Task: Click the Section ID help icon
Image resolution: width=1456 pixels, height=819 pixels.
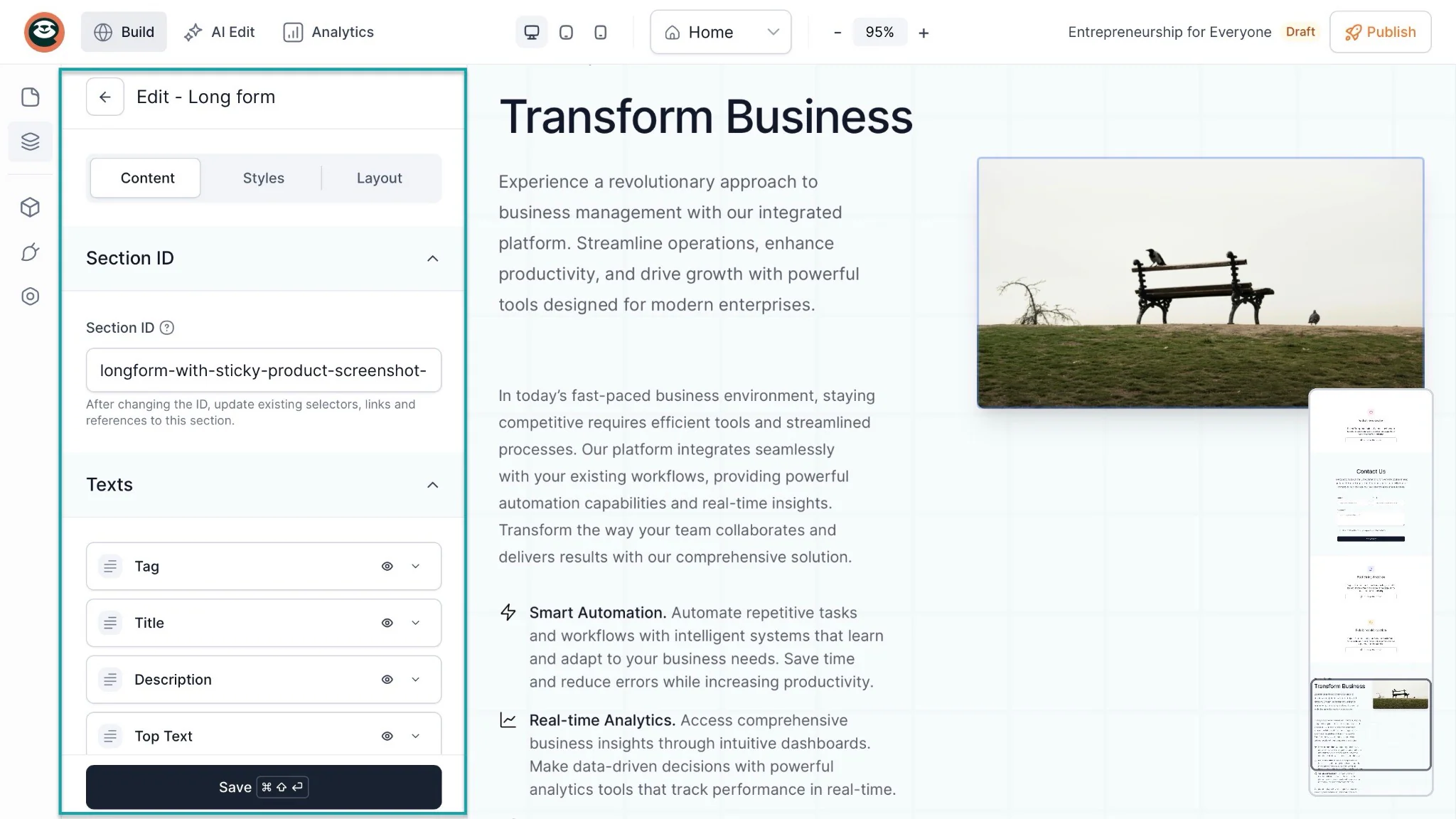Action: tap(167, 328)
